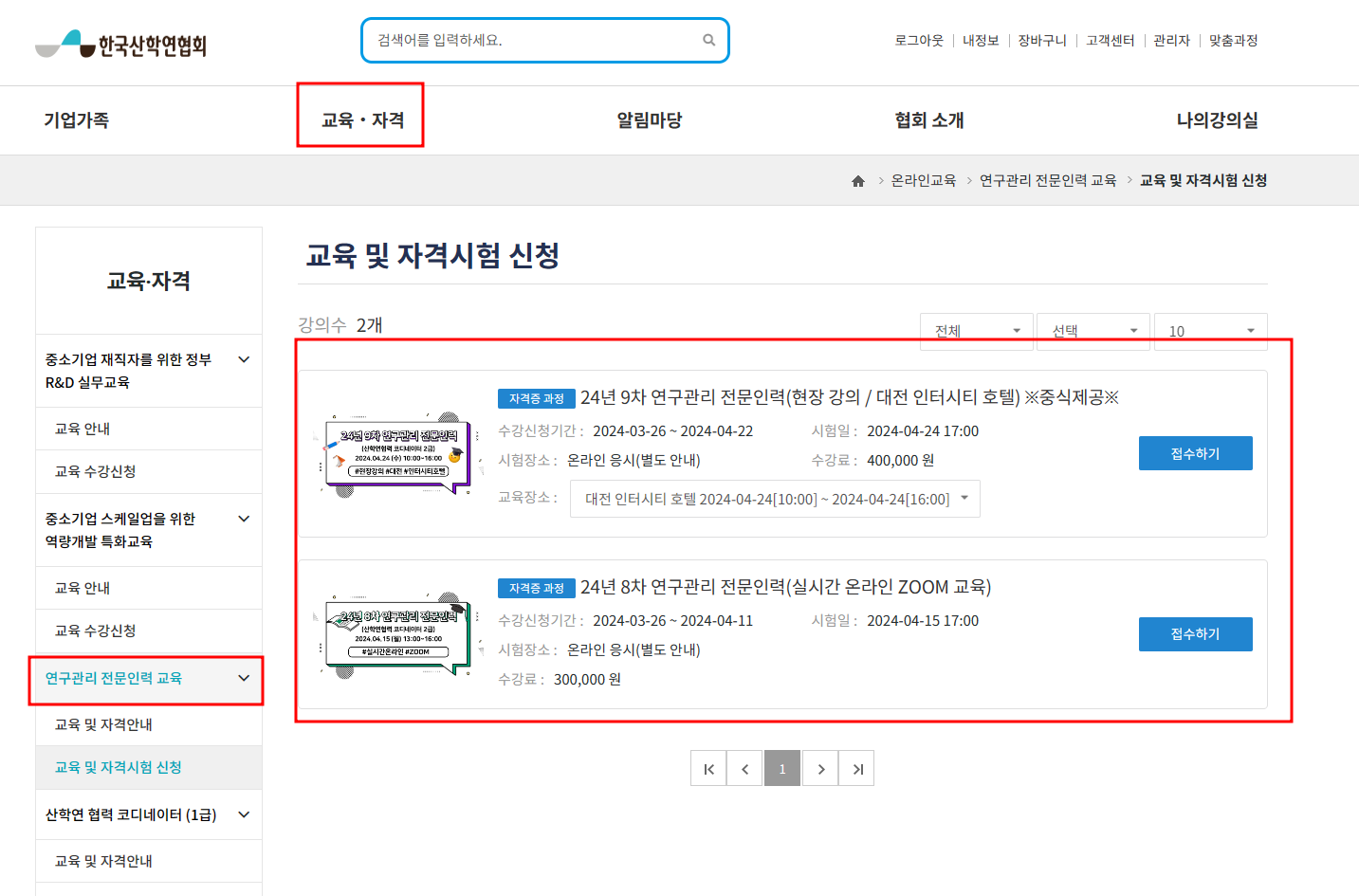Viewport: 1359px width, 896px height.
Task: Click into the search input field
Action: pos(531,40)
